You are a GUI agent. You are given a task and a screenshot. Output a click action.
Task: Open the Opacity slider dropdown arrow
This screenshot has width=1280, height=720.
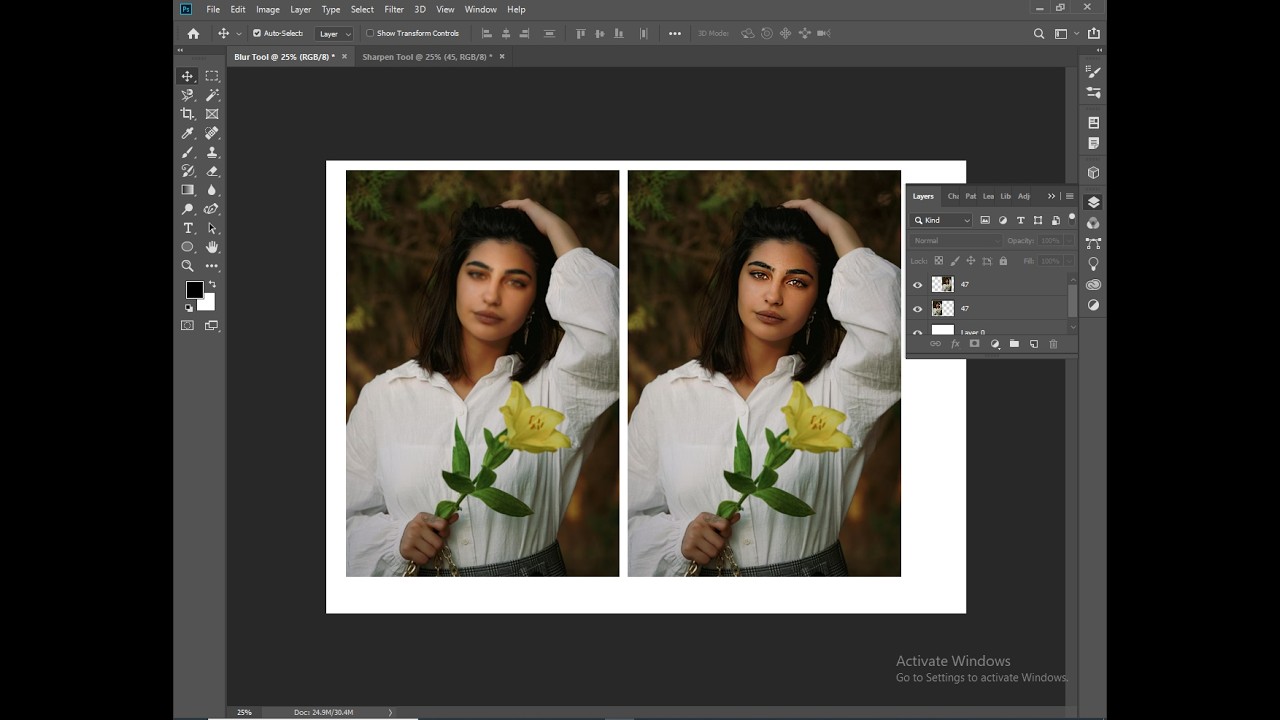pos(1068,241)
